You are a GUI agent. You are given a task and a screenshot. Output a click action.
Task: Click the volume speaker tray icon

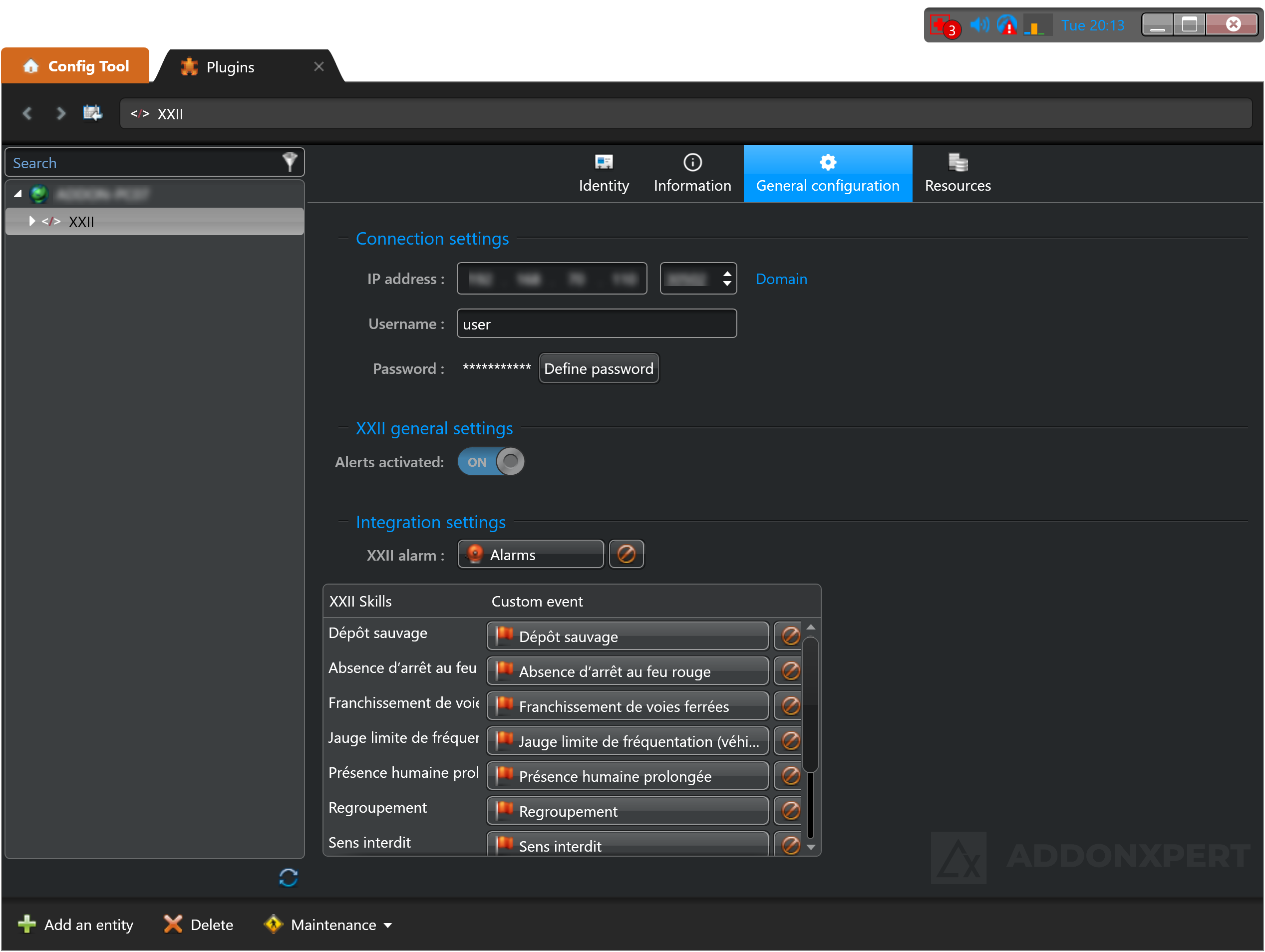979,25
